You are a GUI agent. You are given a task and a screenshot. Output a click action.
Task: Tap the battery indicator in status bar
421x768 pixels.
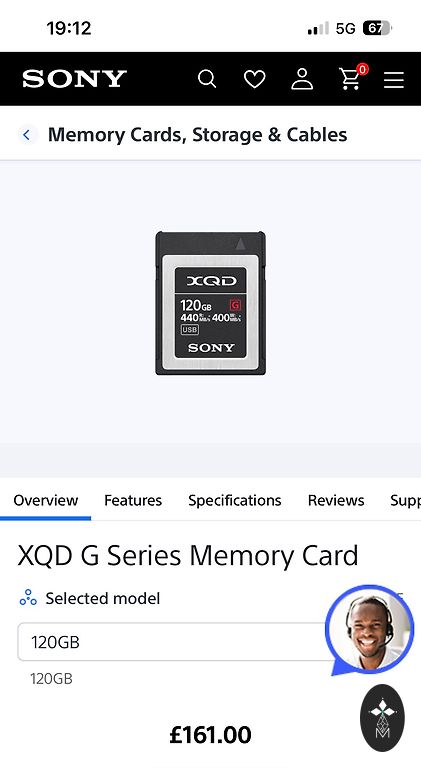[376, 28]
